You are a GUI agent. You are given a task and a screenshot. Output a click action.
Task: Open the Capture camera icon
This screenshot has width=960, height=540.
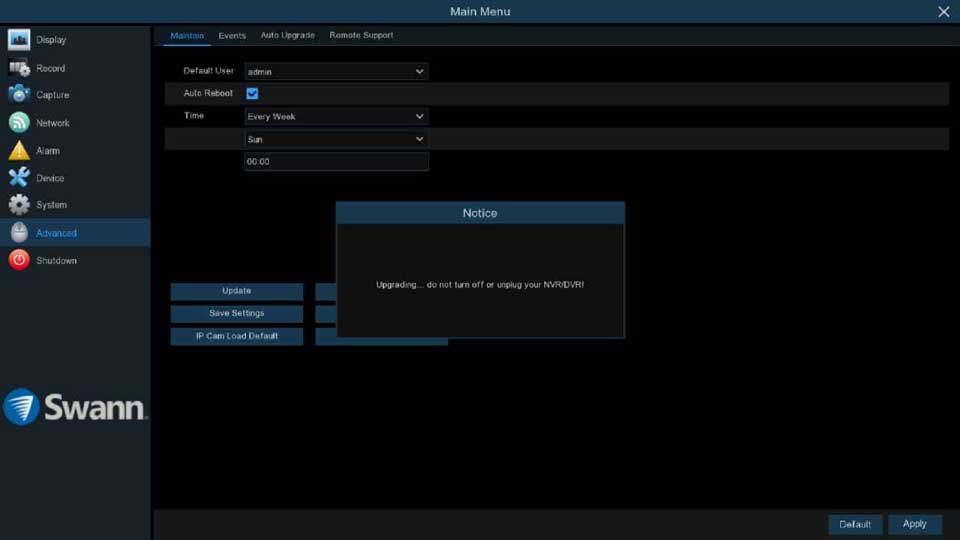point(19,95)
